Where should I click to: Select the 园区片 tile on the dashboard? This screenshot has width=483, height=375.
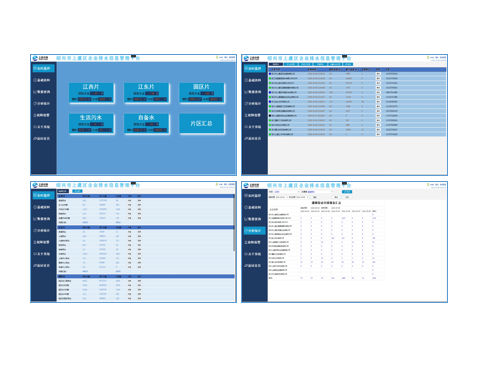click(x=202, y=93)
